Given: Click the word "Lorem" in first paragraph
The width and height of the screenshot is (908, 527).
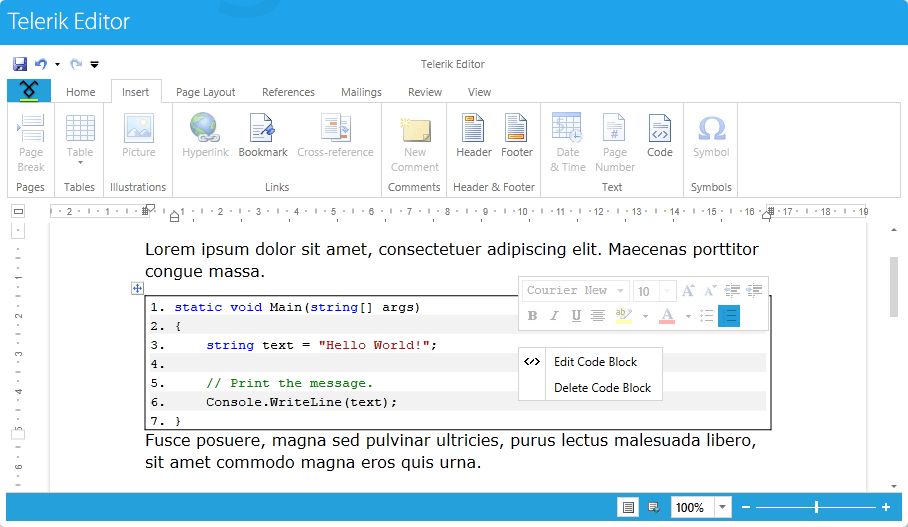Looking at the screenshot, I should click(170, 250).
